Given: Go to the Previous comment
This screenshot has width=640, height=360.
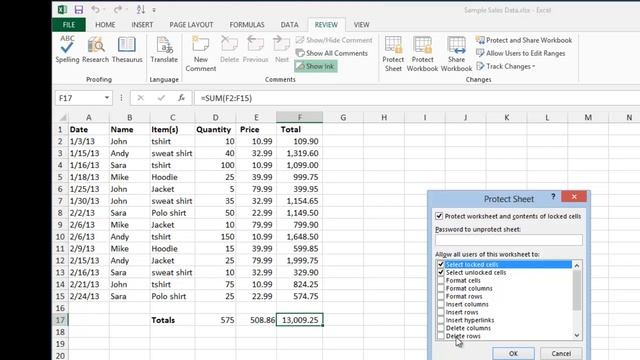Looking at the screenshot, I should [256, 49].
